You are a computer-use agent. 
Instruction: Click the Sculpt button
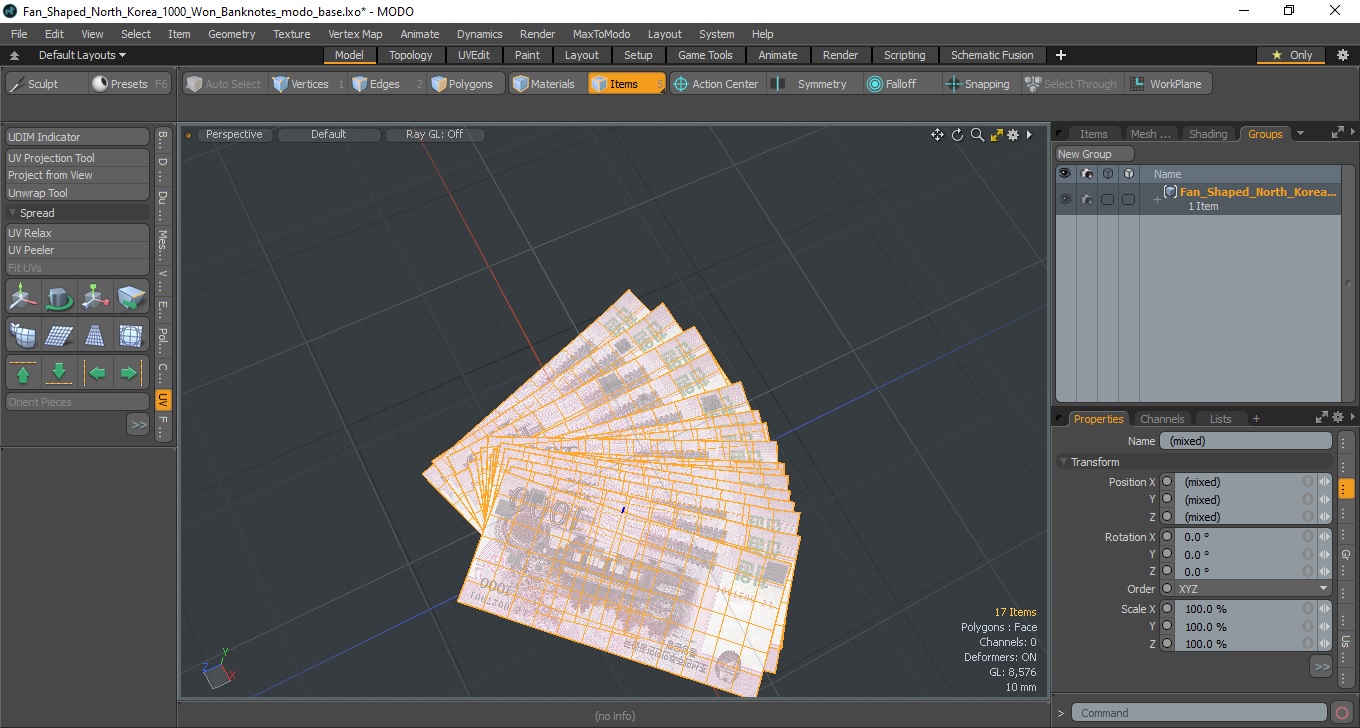coord(46,84)
